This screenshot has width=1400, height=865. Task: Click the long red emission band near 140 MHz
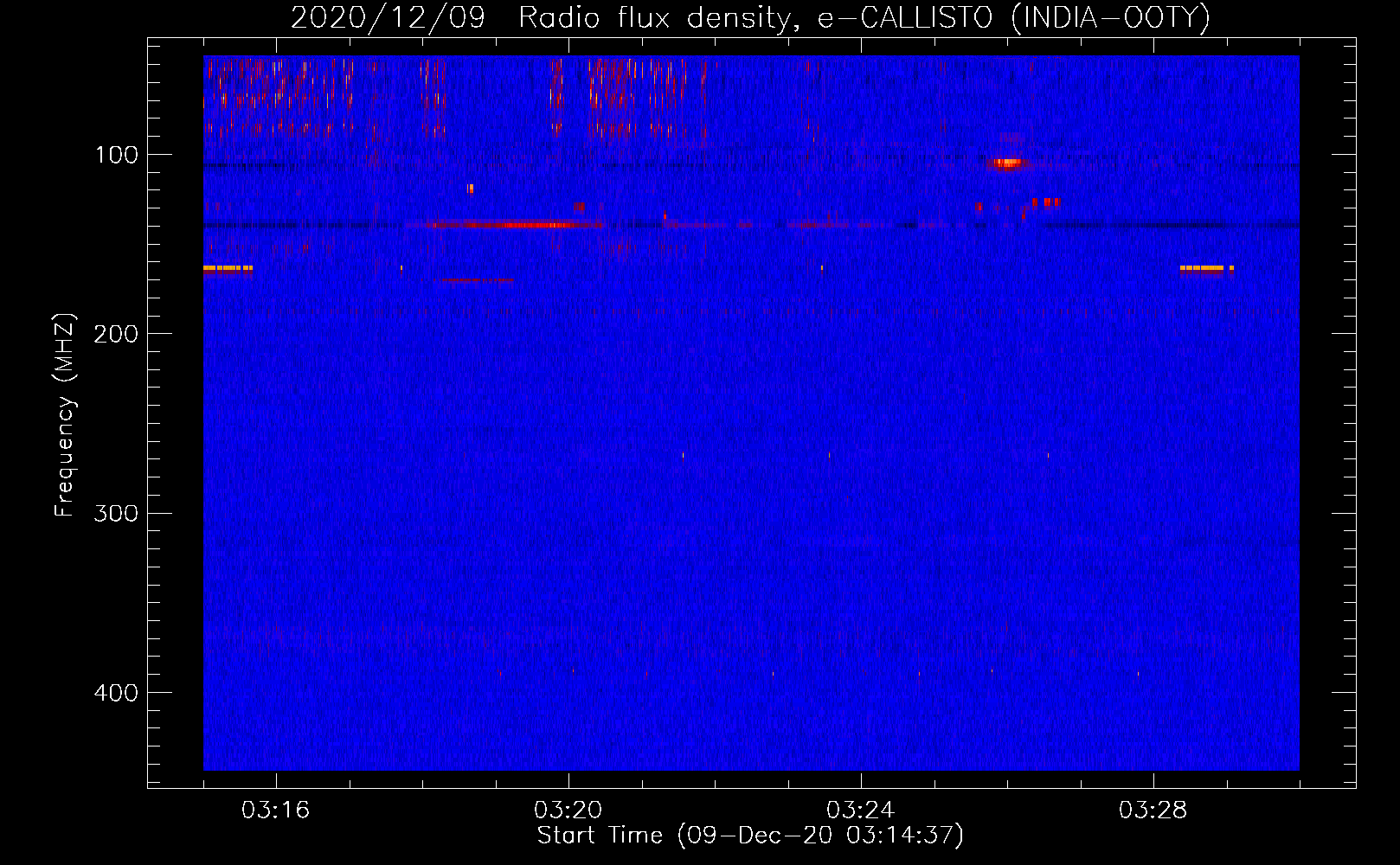click(519, 225)
